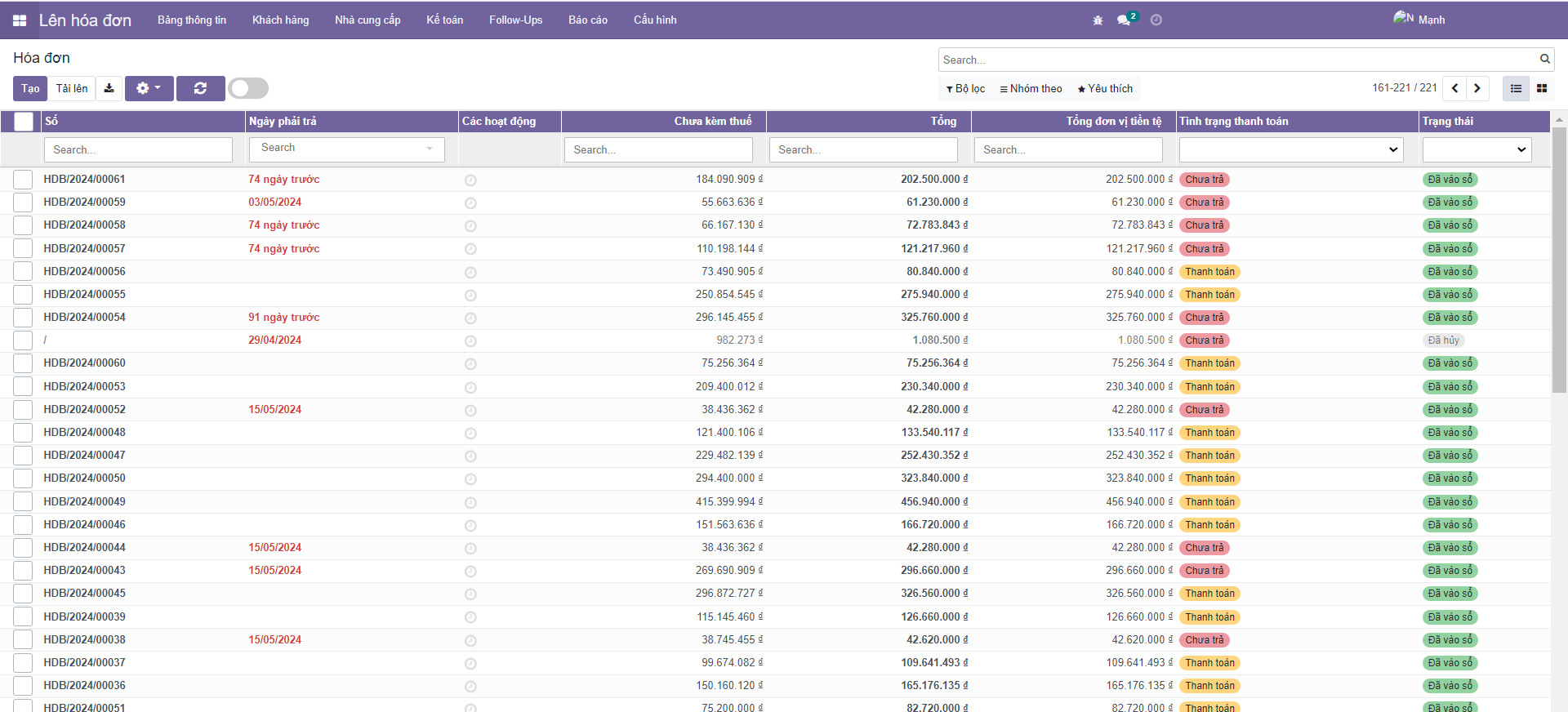
Task: Click the vertical scrollbar thumb
Action: 1559,261
